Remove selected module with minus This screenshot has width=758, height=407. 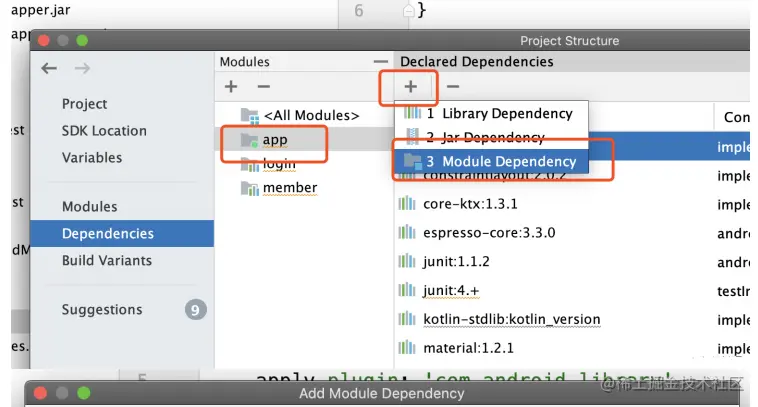[x=263, y=87]
